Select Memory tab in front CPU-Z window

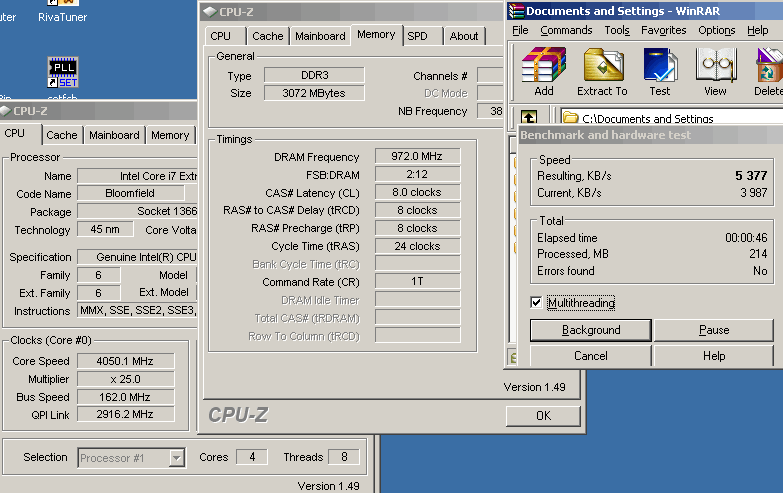click(x=376, y=34)
